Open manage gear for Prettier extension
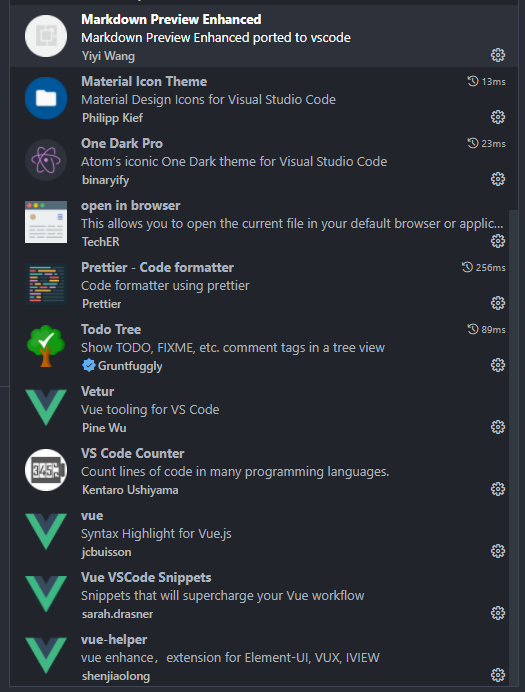Image resolution: width=525 pixels, height=692 pixels. [498, 303]
